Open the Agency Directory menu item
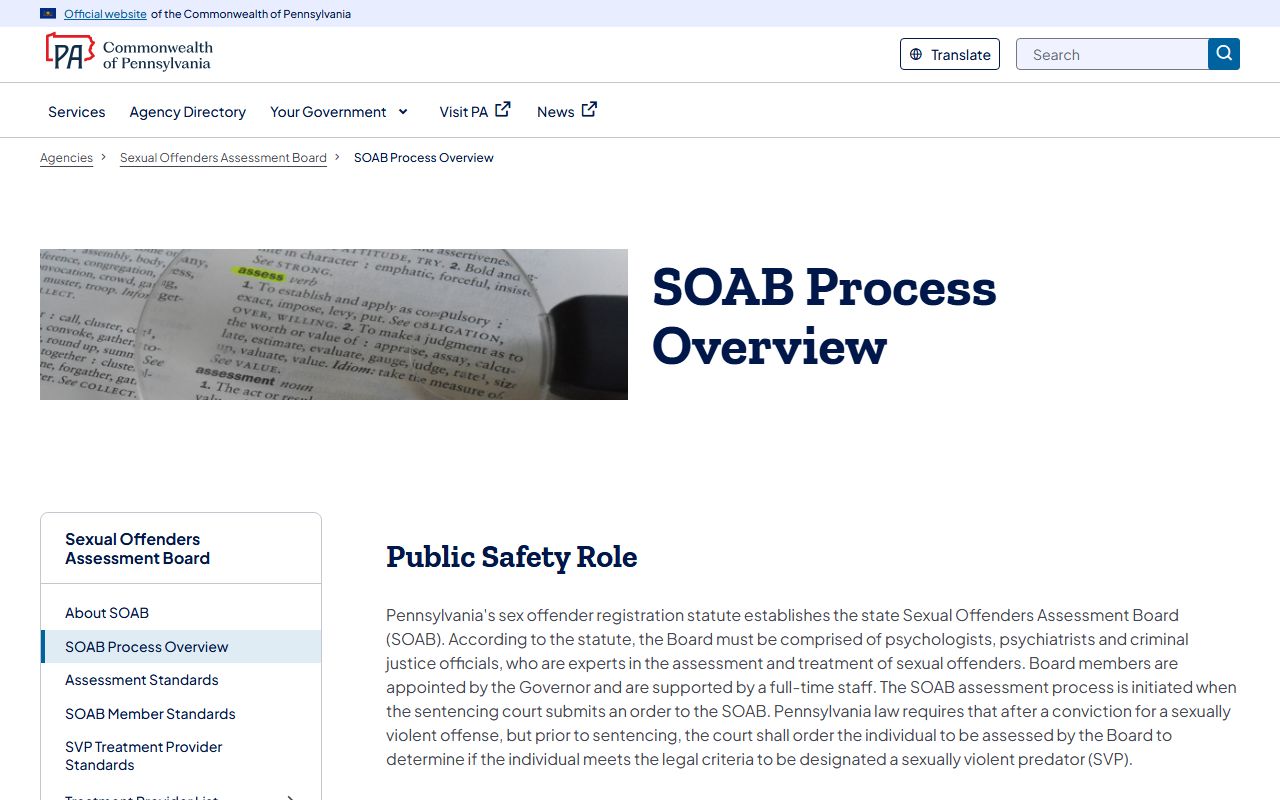 pos(188,112)
